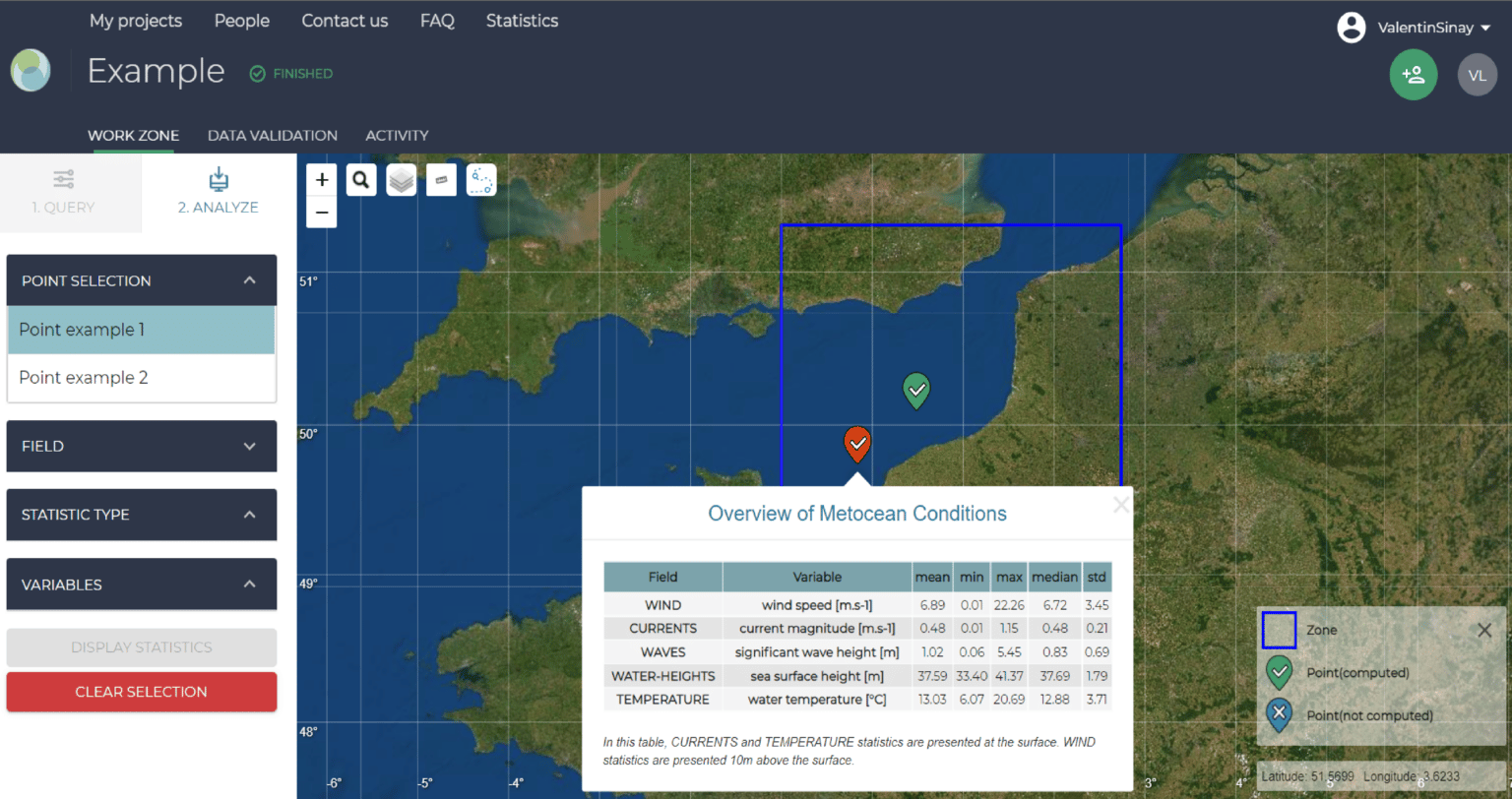Select the search tool on the map
The image size is (1512, 799).
pos(360,179)
